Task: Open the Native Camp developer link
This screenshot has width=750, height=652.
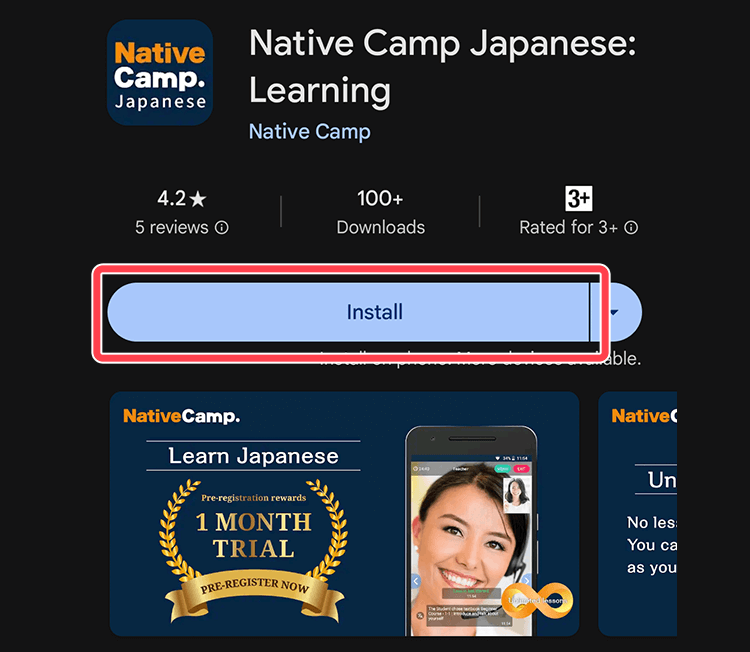Action: 309,132
